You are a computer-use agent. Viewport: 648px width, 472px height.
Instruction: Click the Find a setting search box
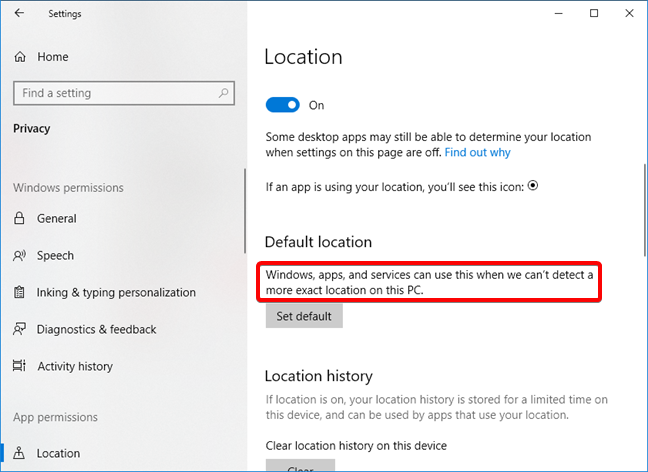coord(124,93)
